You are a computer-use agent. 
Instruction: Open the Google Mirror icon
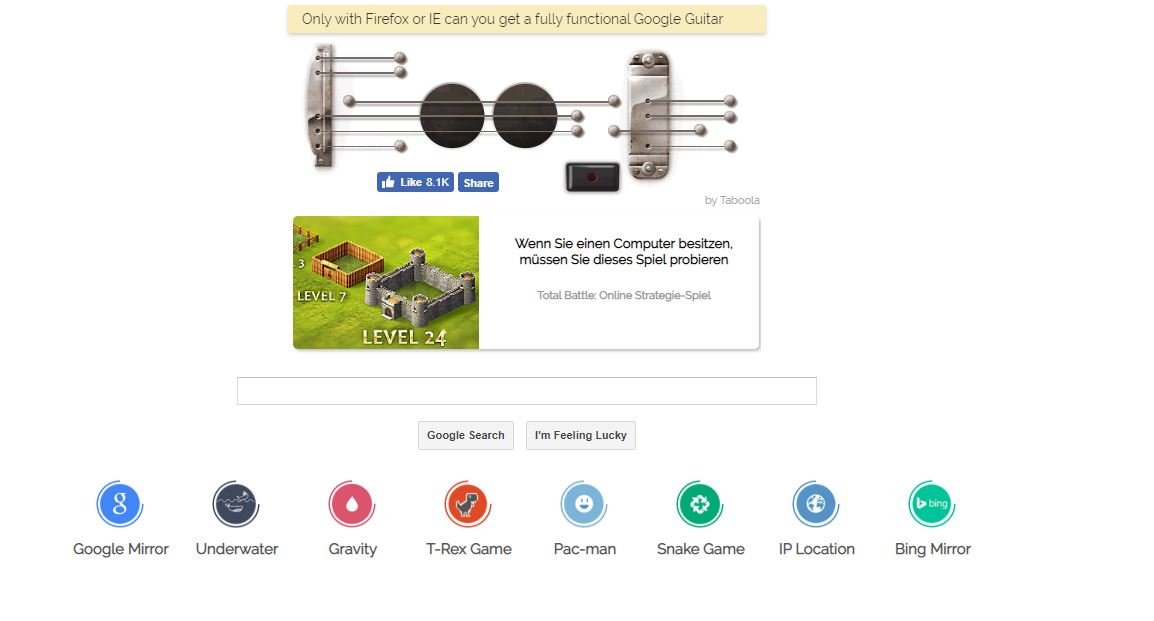(119, 504)
